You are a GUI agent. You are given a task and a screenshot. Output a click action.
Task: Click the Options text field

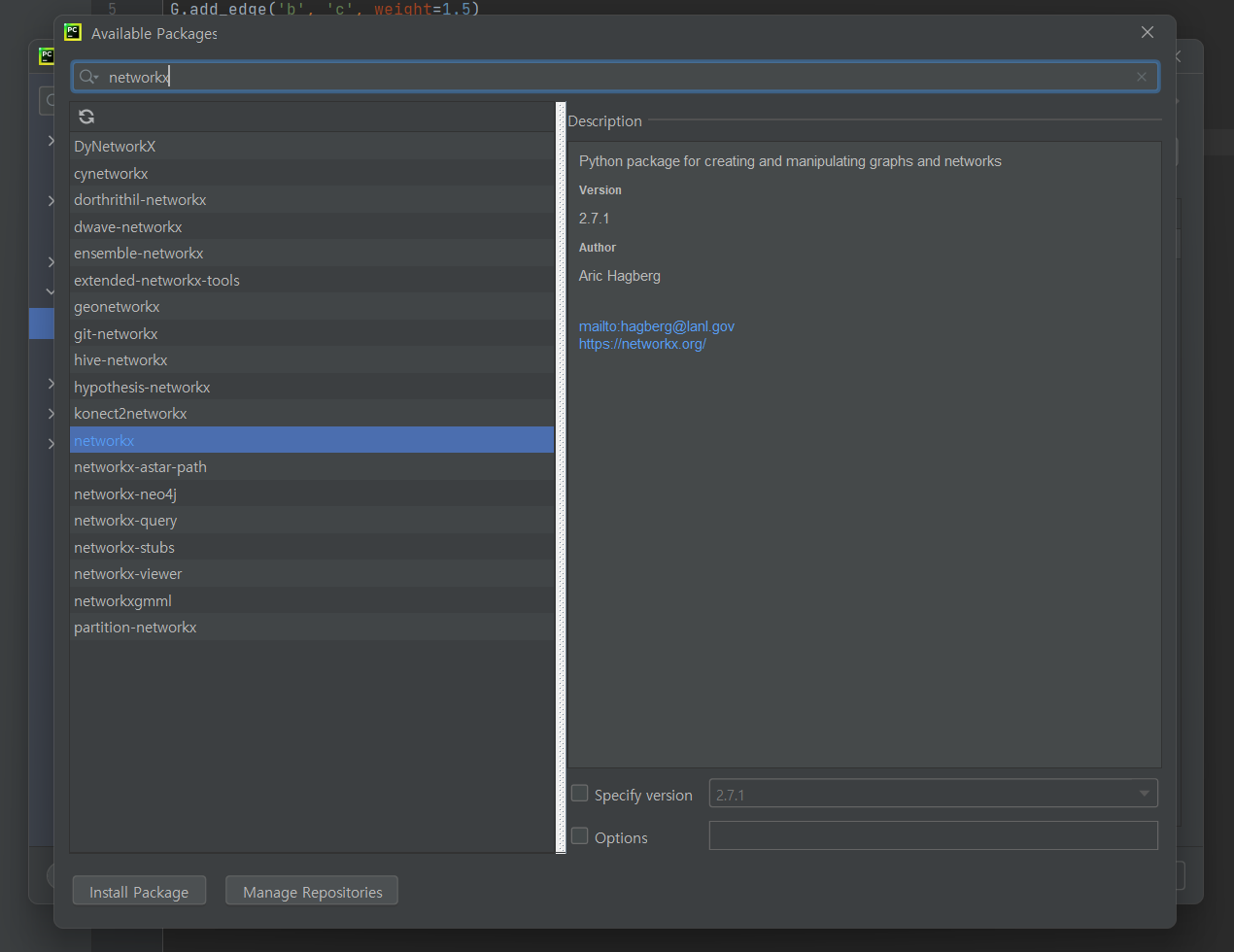click(x=934, y=835)
